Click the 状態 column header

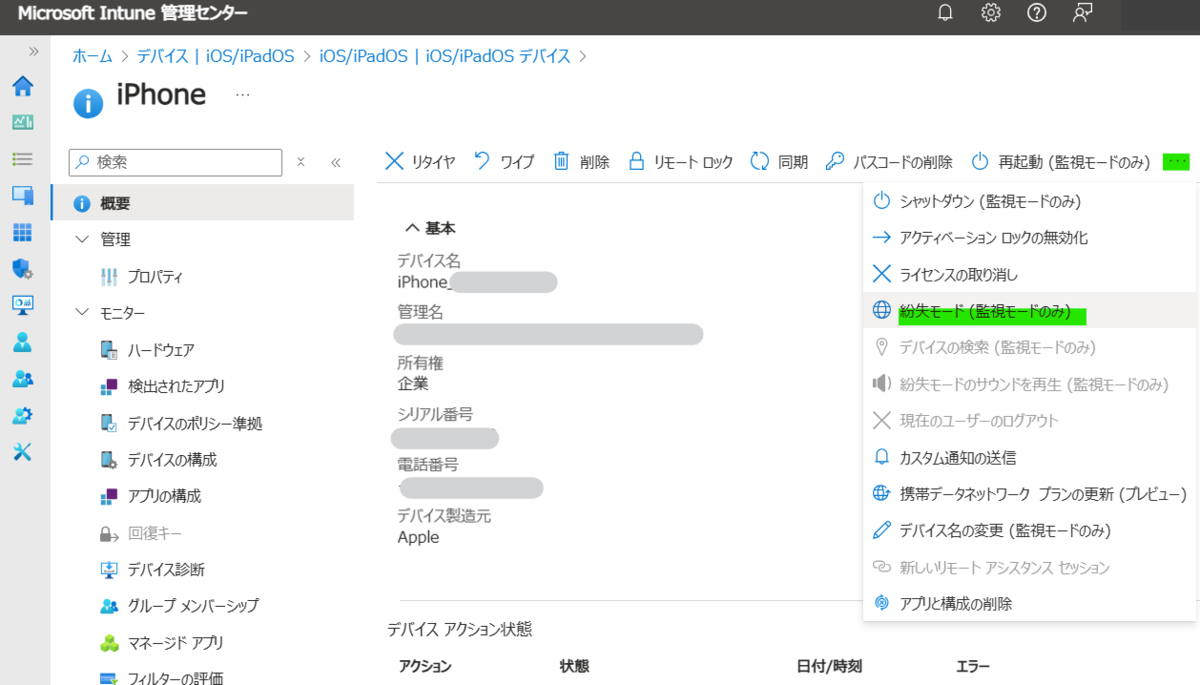click(574, 666)
